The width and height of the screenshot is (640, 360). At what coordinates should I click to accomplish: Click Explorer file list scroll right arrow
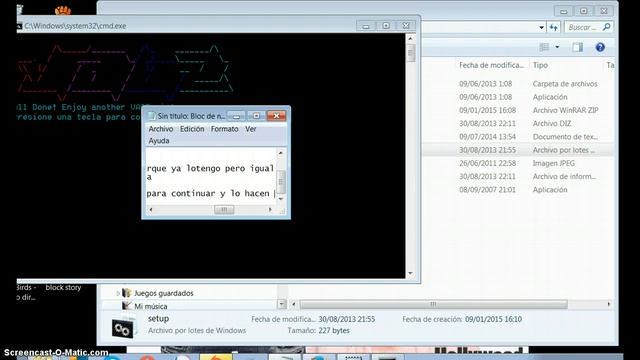(609, 304)
